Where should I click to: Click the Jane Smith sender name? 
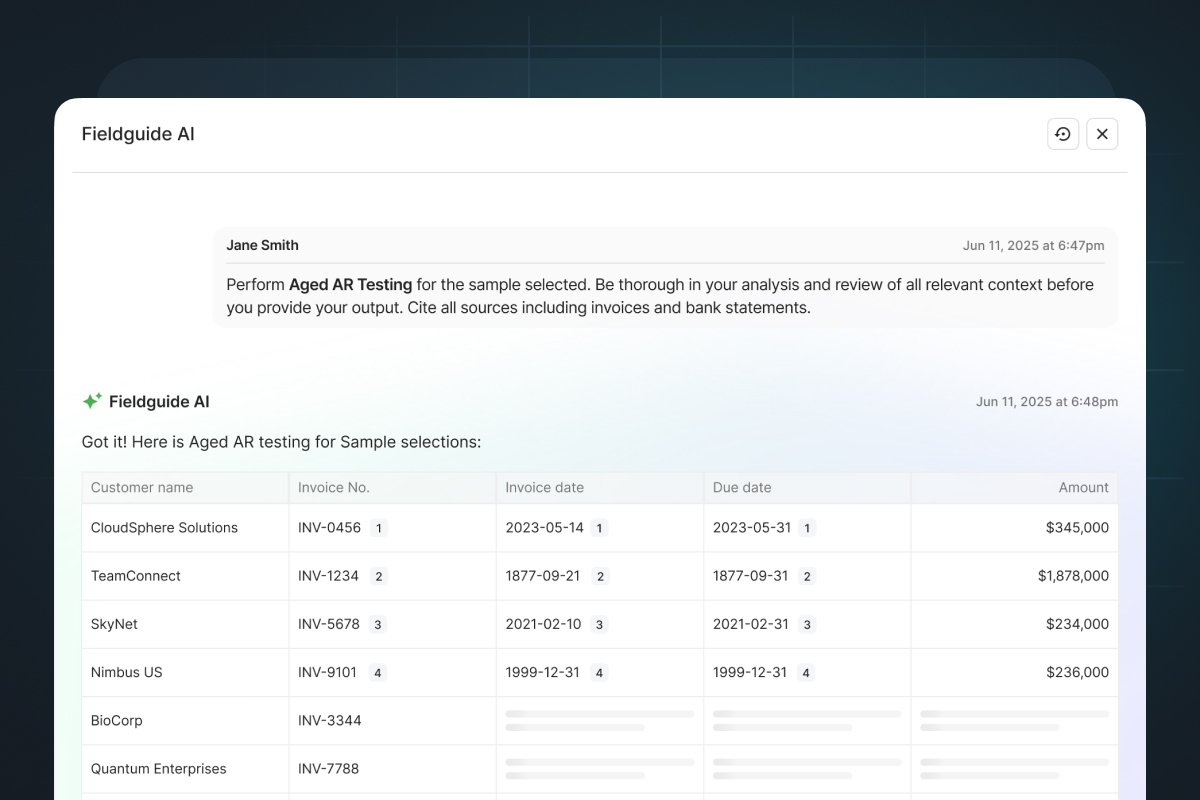262,245
